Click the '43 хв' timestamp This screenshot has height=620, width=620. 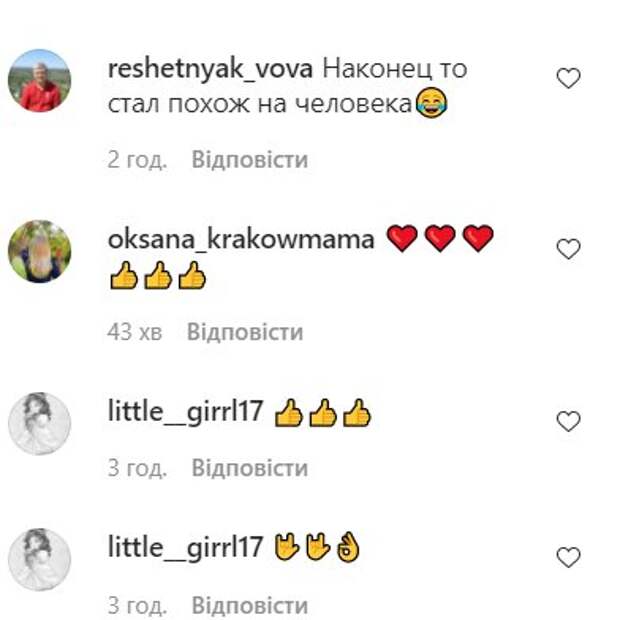pyautogui.click(x=134, y=331)
